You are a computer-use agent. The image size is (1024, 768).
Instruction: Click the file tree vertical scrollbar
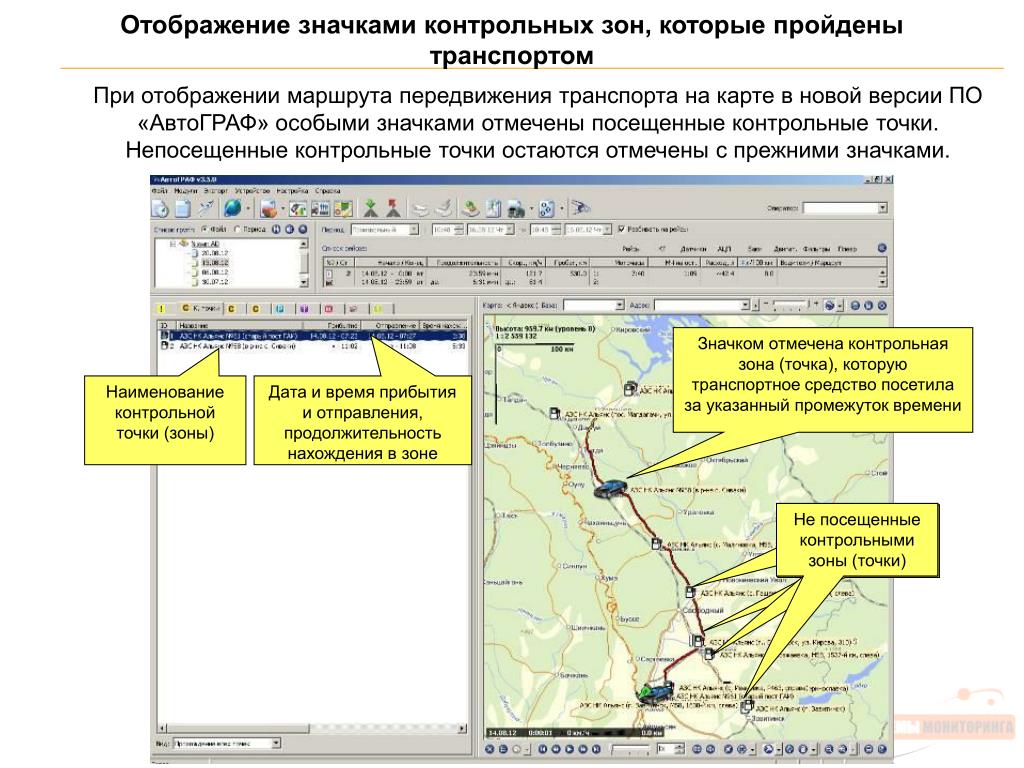point(304,263)
